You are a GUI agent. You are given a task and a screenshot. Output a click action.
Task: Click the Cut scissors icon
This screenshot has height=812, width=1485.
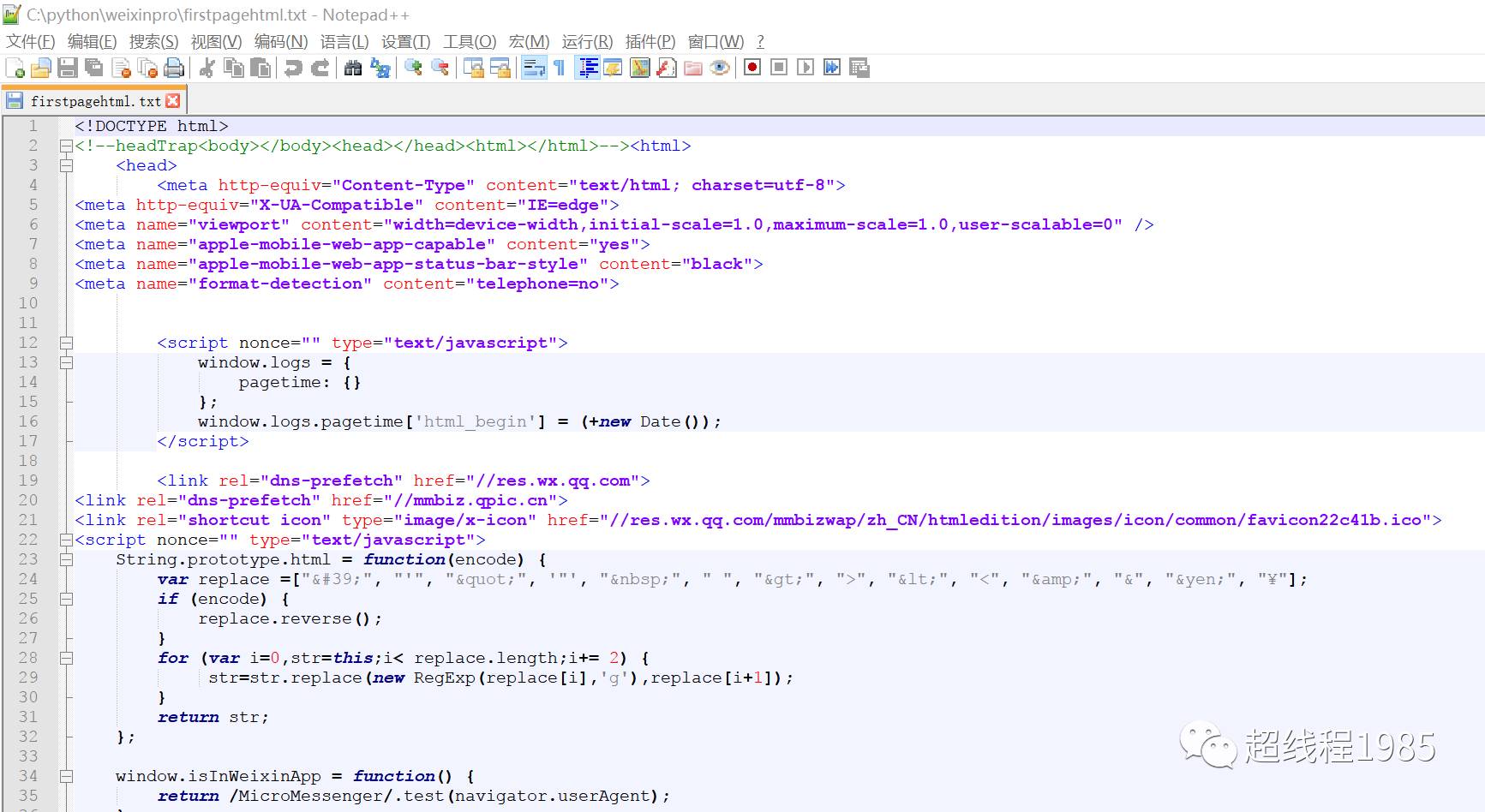point(207,68)
